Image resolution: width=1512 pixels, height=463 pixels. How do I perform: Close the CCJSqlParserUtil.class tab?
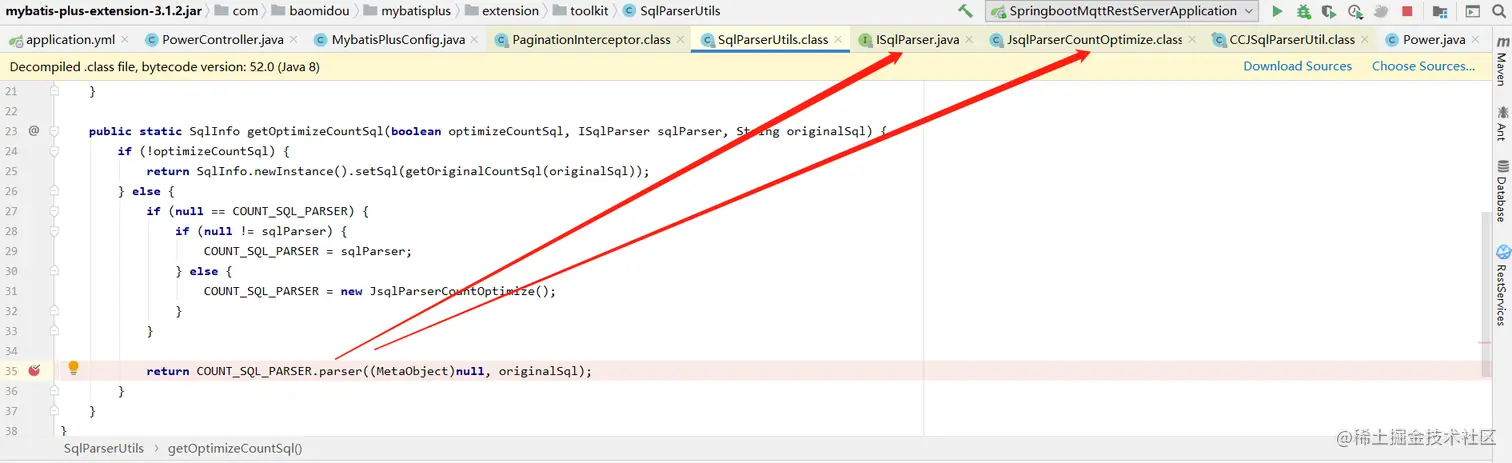tap(1365, 40)
